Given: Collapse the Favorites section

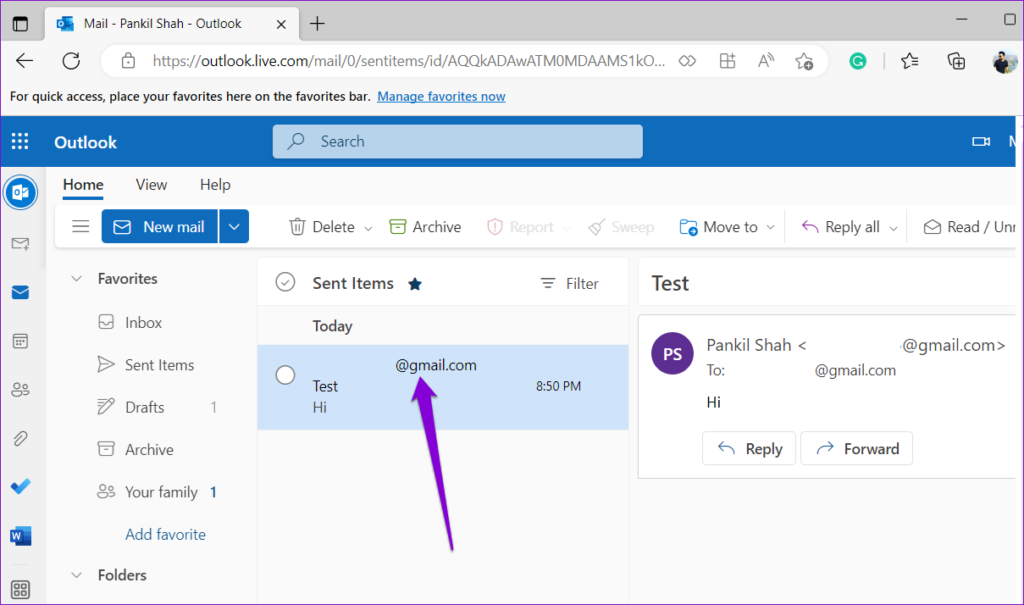Looking at the screenshot, I should click(x=77, y=278).
